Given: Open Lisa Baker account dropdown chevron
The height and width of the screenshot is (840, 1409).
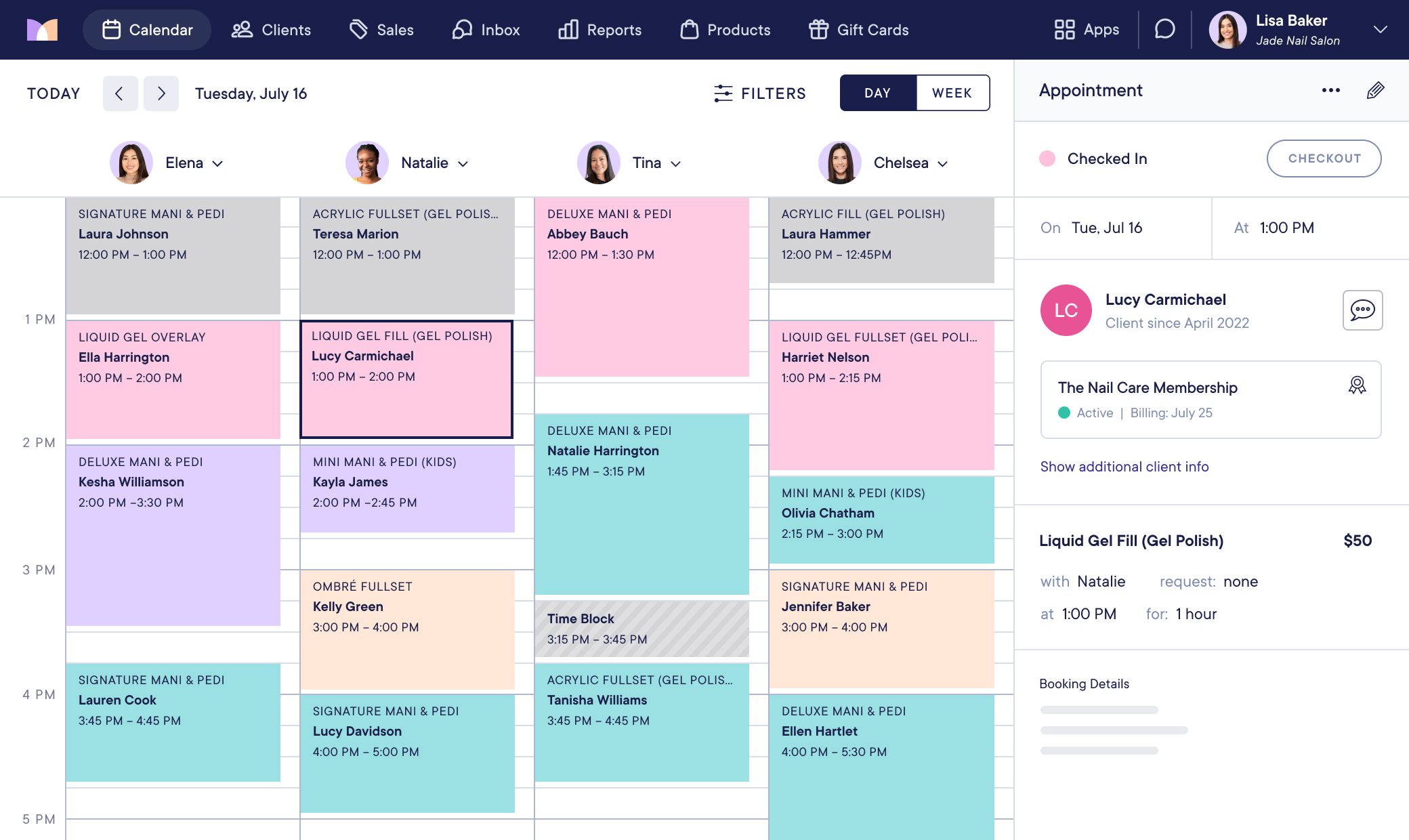Looking at the screenshot, I should pos(1380,30).
